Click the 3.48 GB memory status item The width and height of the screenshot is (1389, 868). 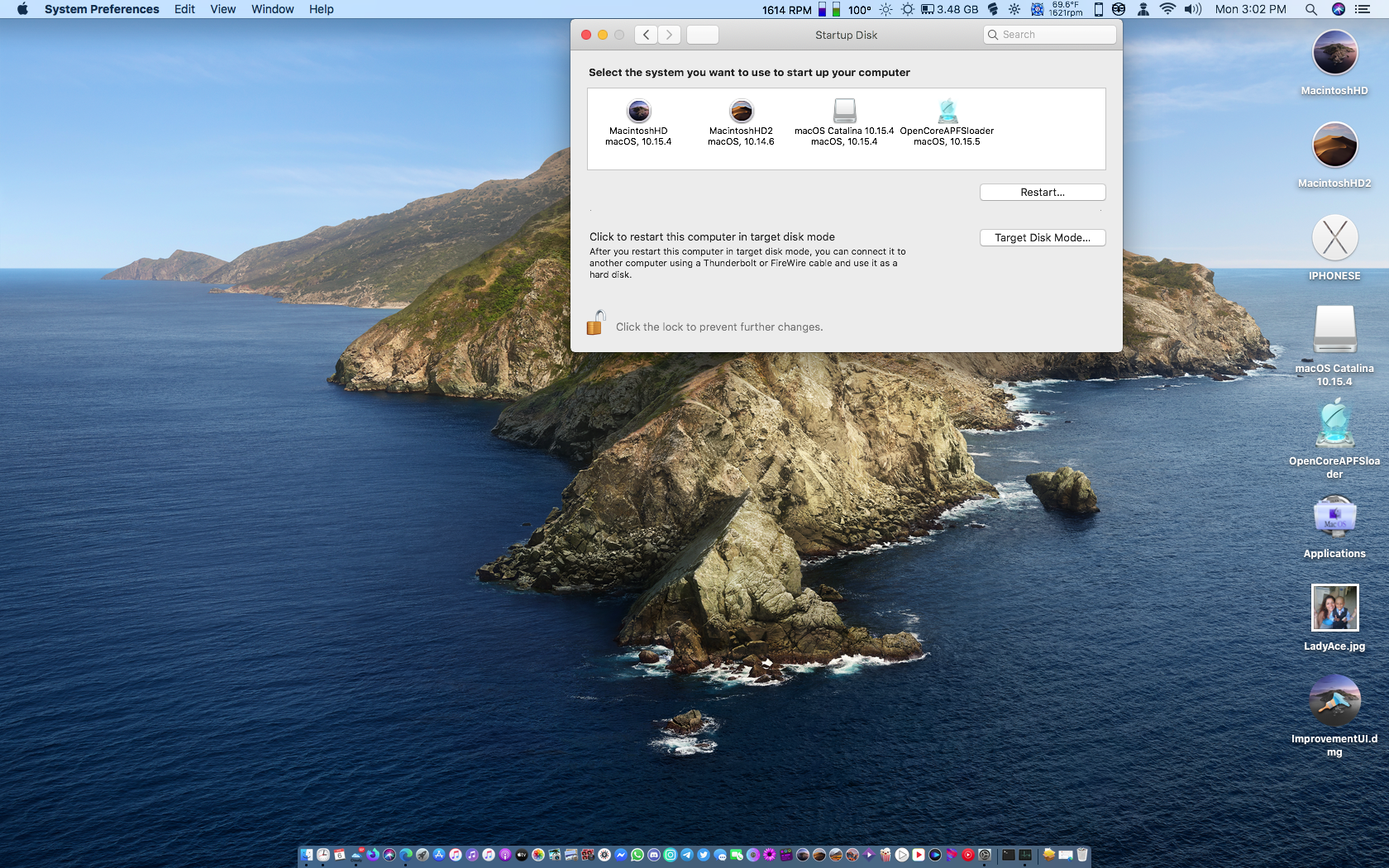point(950,9)
